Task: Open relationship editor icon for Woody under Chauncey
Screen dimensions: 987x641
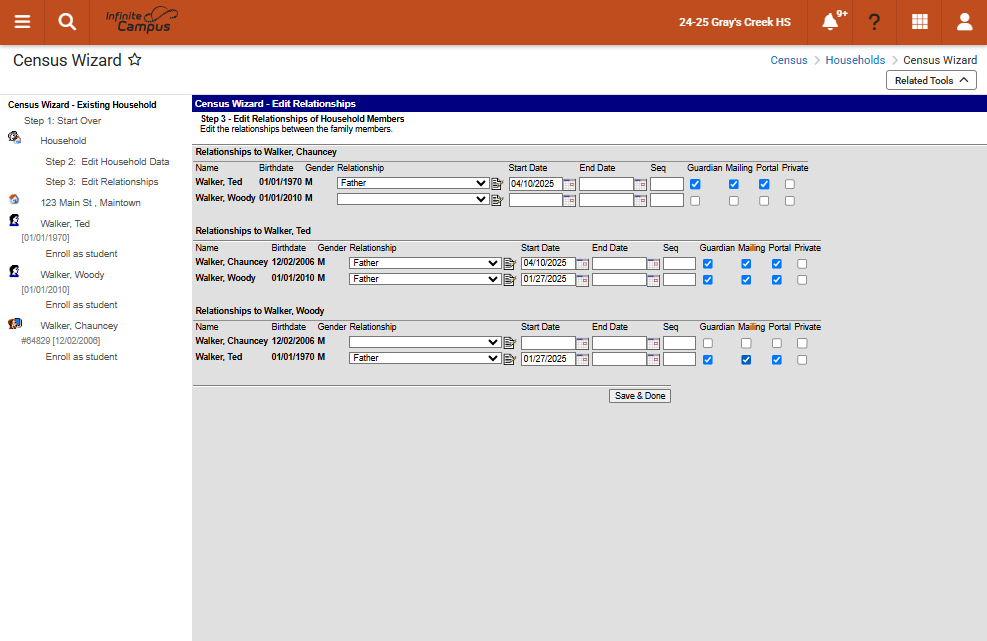Action: click(x=497, y=200)
